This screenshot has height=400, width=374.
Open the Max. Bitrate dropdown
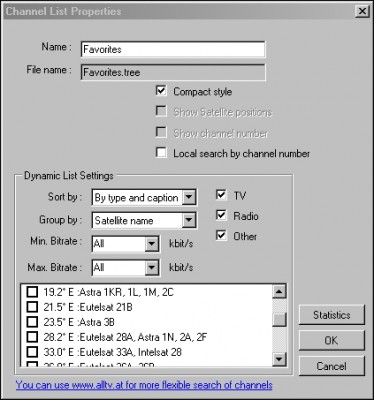coord(152,268)
